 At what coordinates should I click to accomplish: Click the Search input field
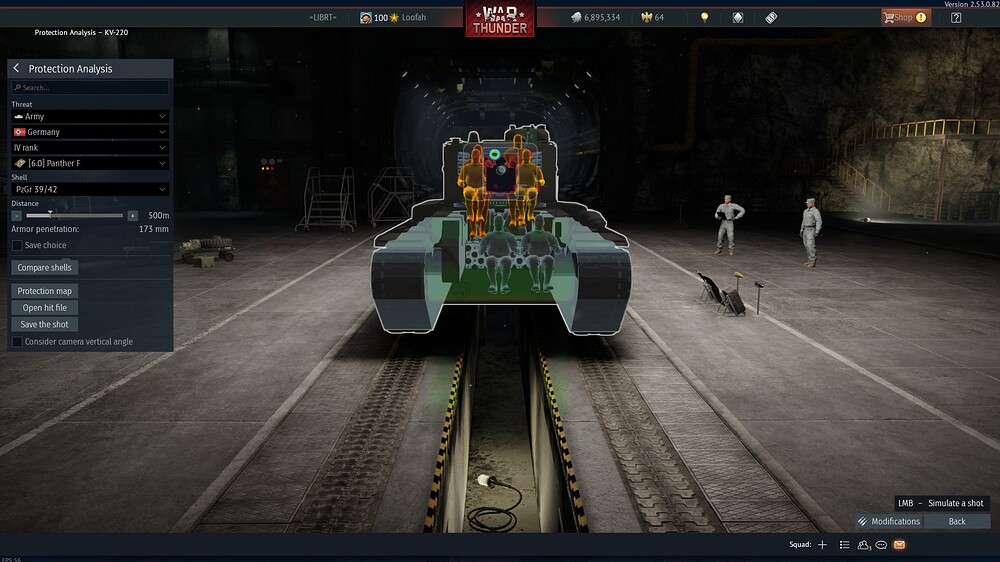[90, 88]
